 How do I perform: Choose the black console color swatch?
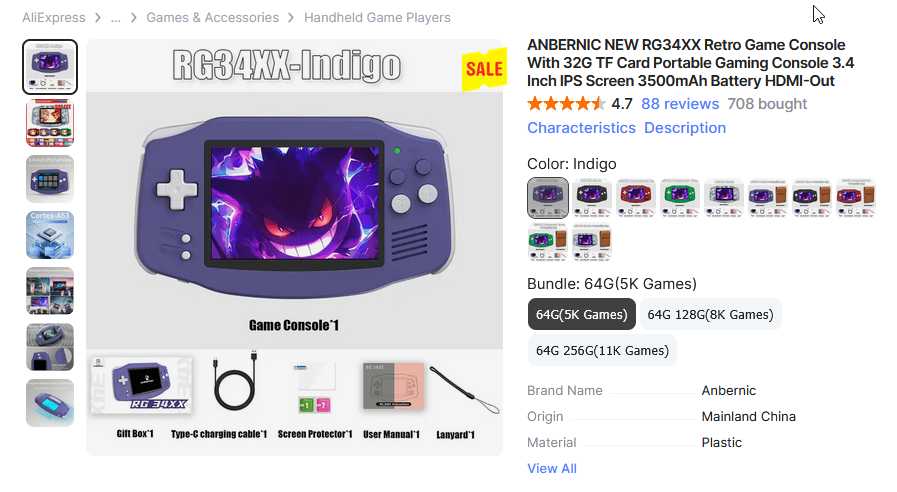coord(592,197)
